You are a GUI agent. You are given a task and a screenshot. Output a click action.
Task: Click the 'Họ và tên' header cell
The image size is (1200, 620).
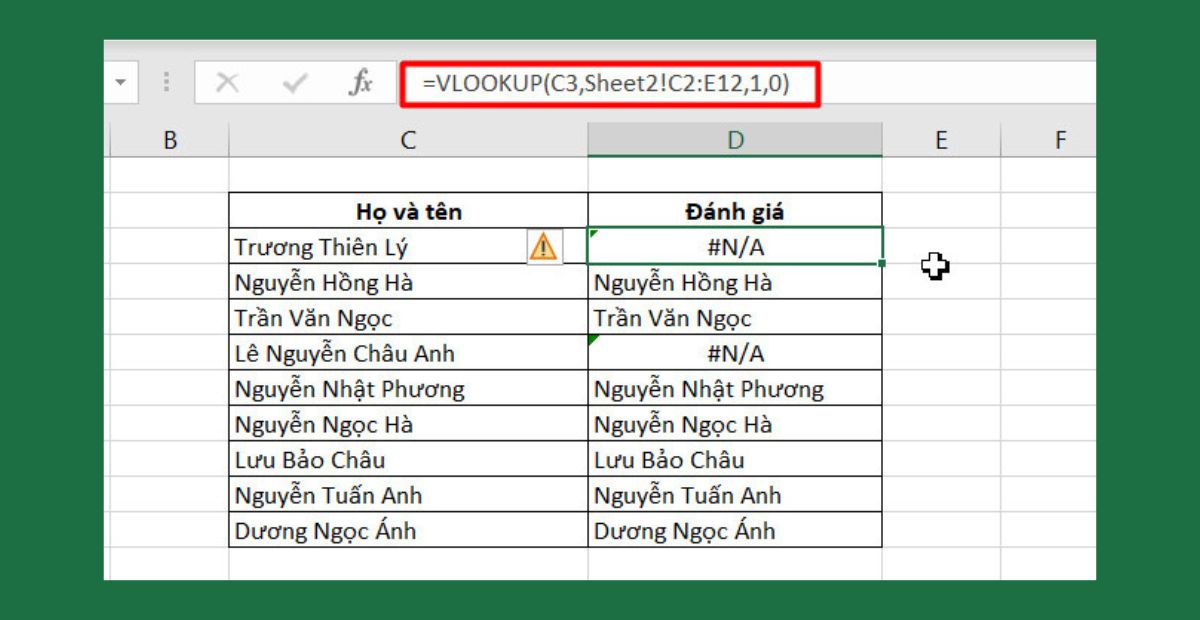408,211
